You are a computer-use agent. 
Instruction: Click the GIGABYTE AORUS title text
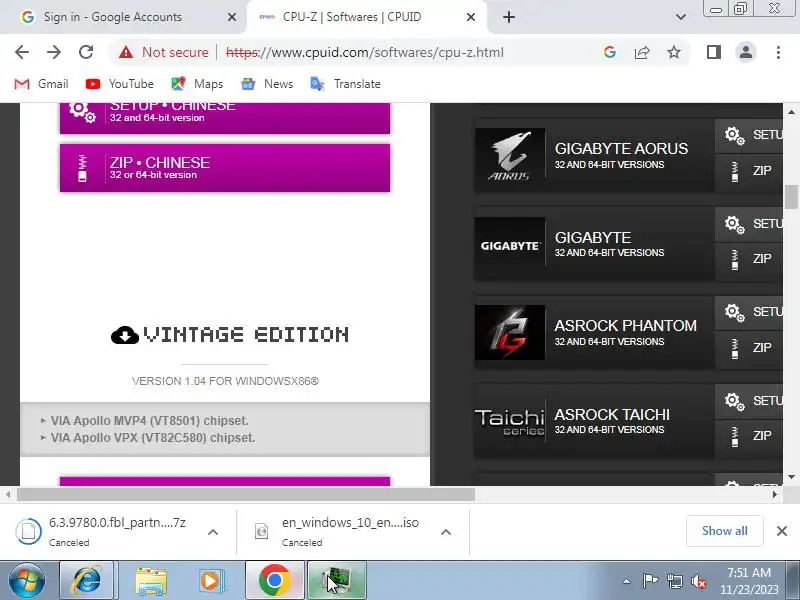tap(621, 148)
